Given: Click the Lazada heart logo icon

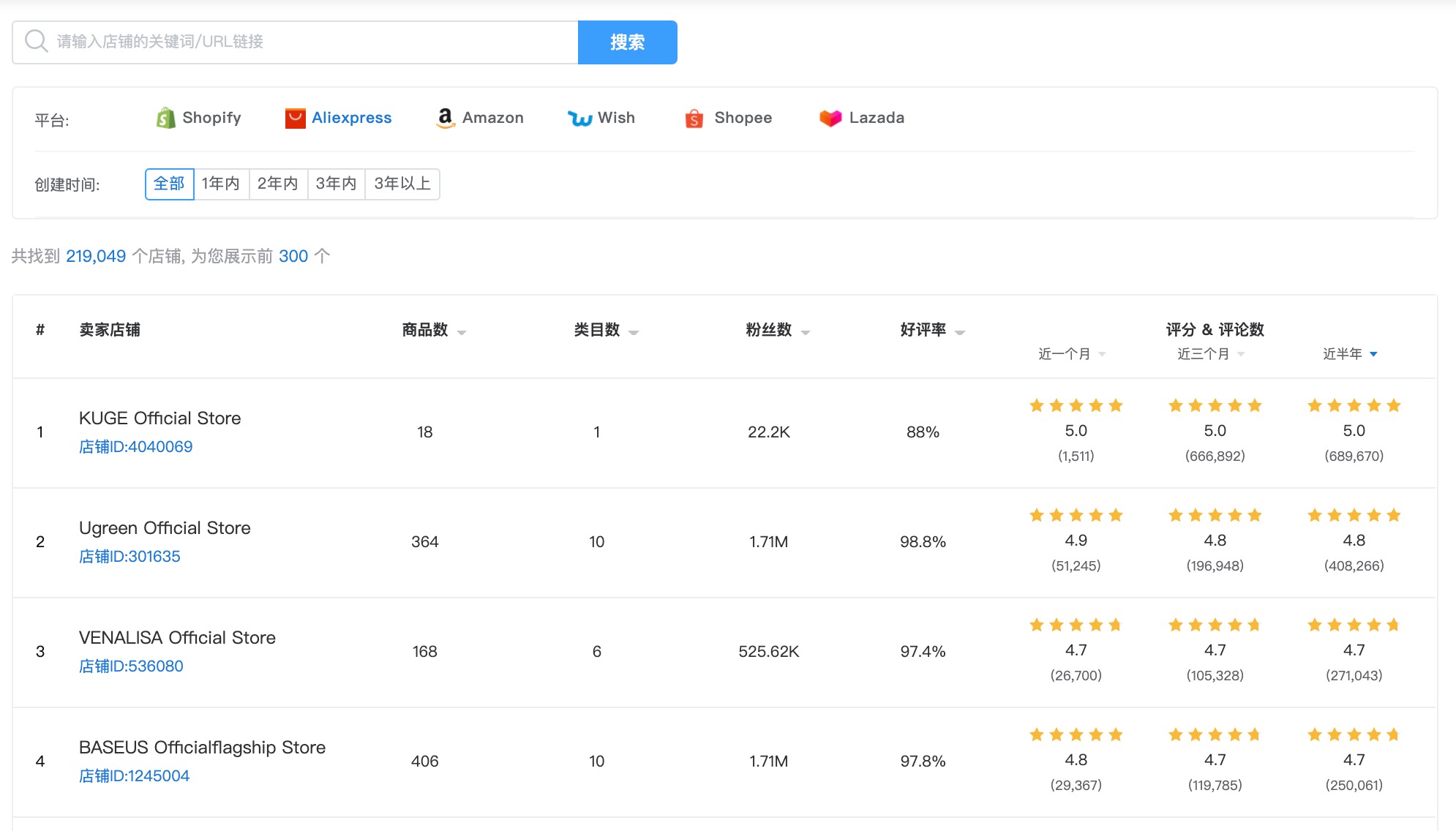Looking at the screenshot, I should point(830,118).
